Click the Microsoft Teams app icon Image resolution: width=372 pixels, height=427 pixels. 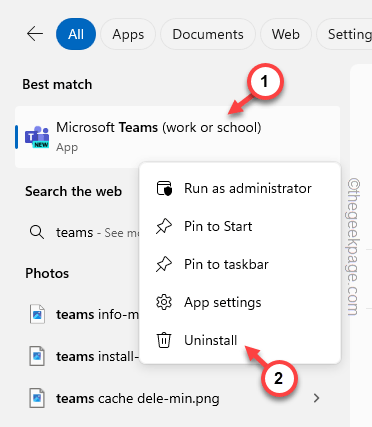(x=37, y=137)
